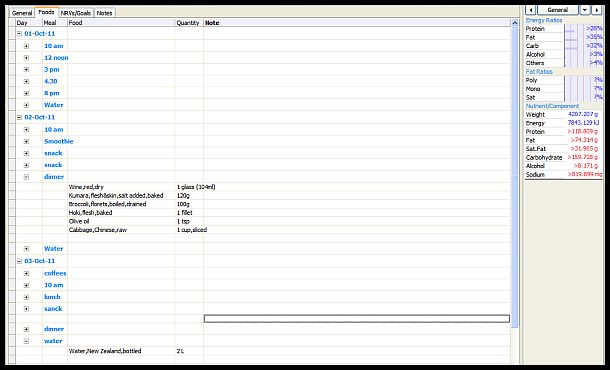Screen dimensions: 610x370
Task: Select the Hoki,flesh,baked food row
Action: (x=91, y=213)
